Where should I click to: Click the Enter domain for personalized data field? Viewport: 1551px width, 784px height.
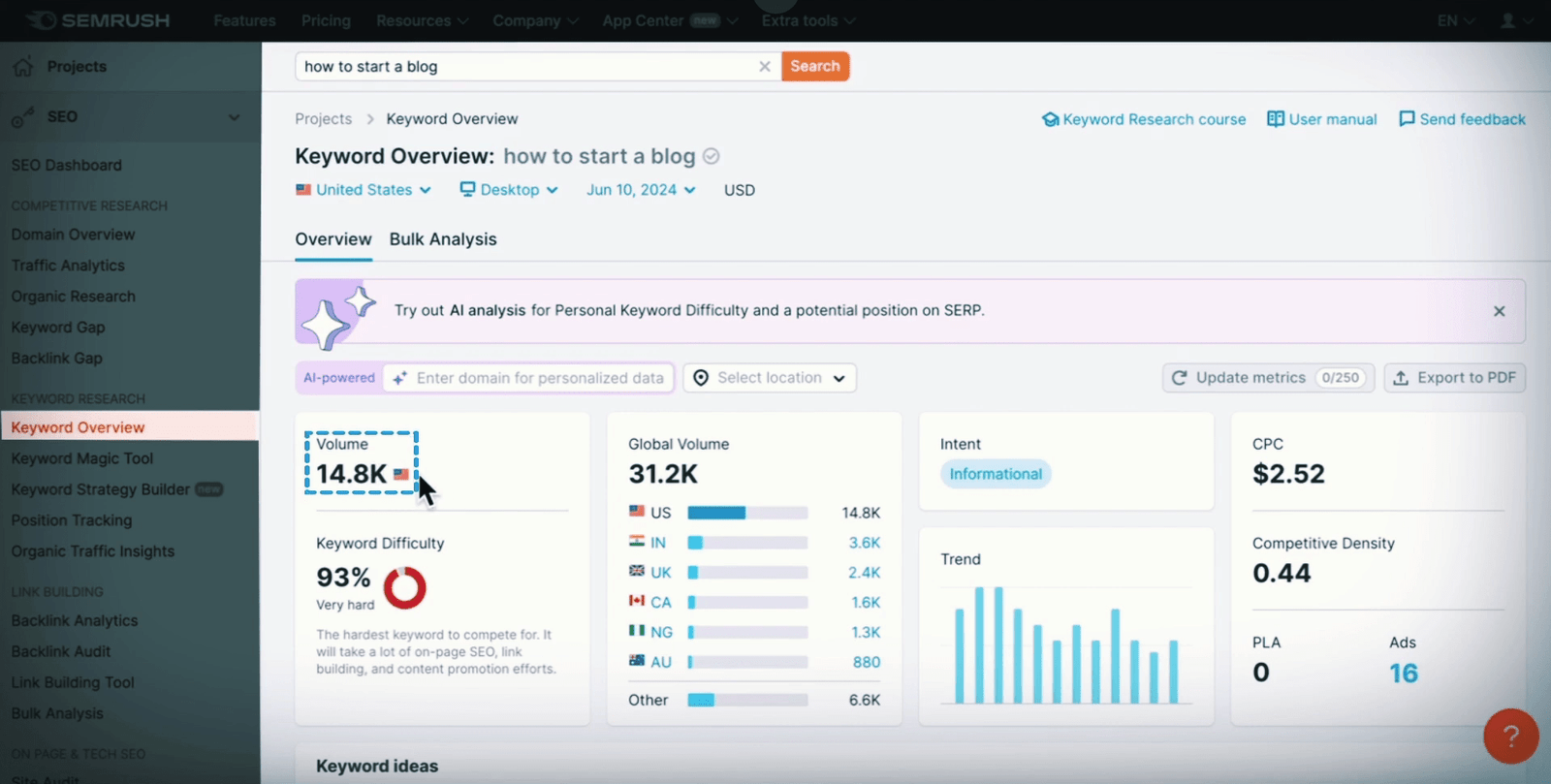[528, 378]
